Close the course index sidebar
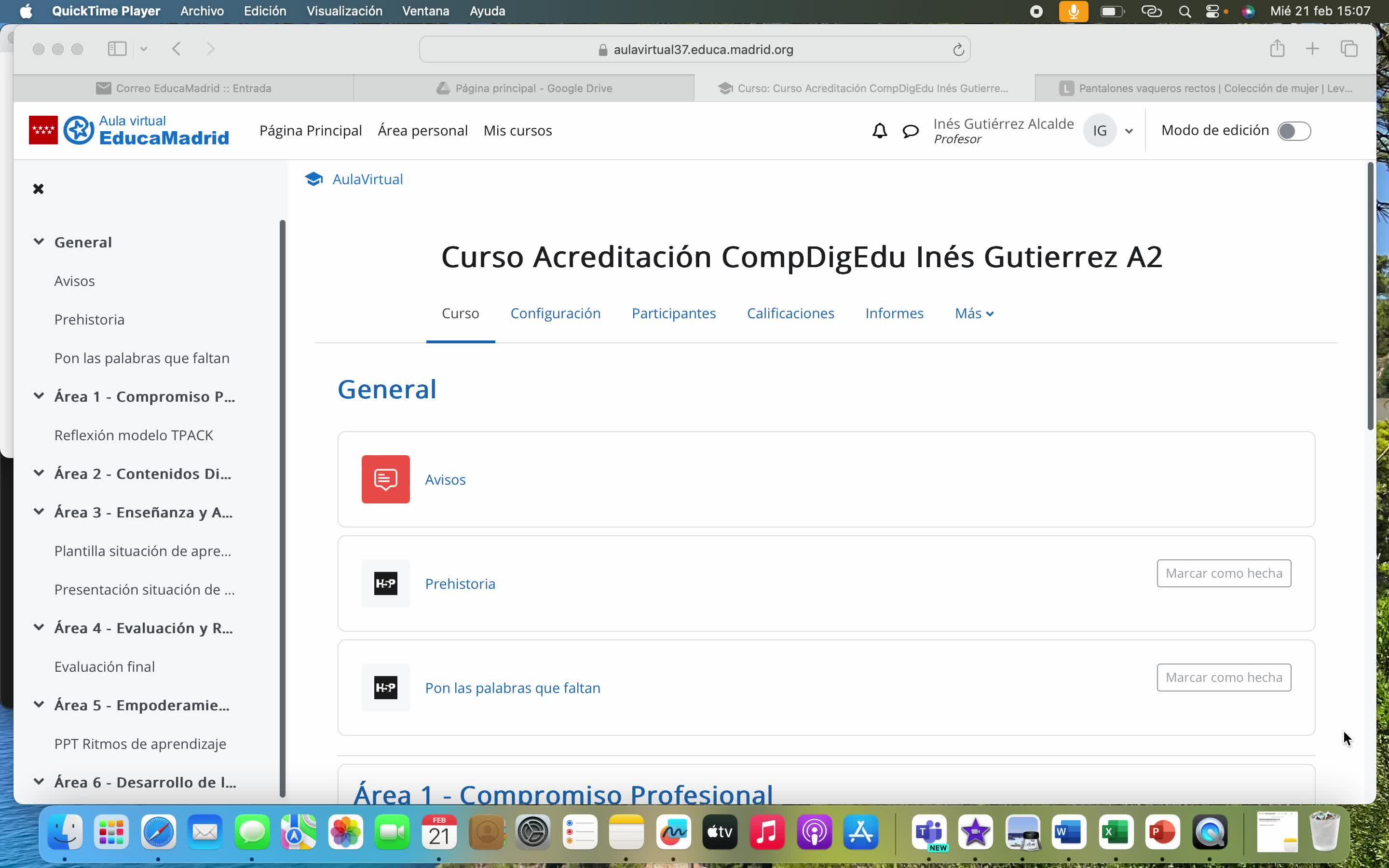1389x868 pixels. click(39, 189)
